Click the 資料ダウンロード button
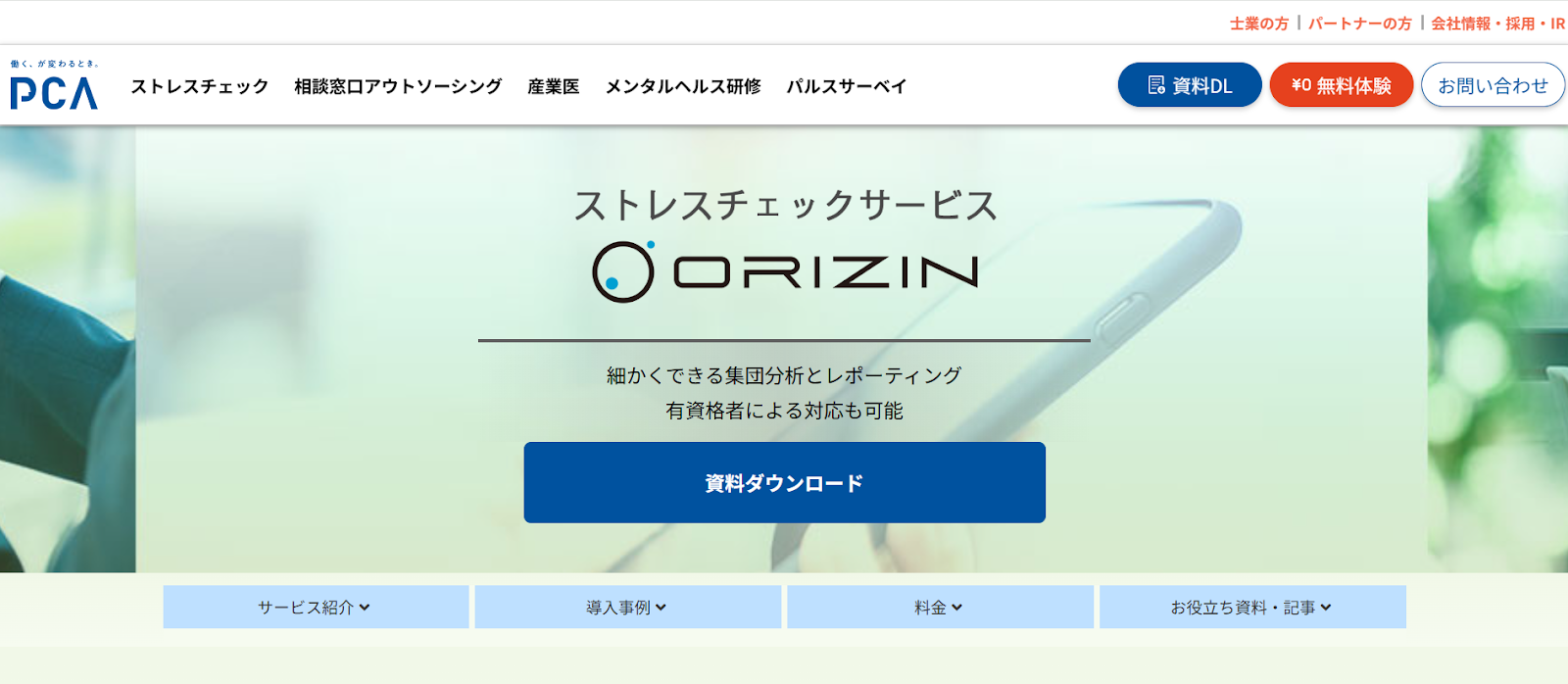1568x684 pixels. [x=784, y=482]
